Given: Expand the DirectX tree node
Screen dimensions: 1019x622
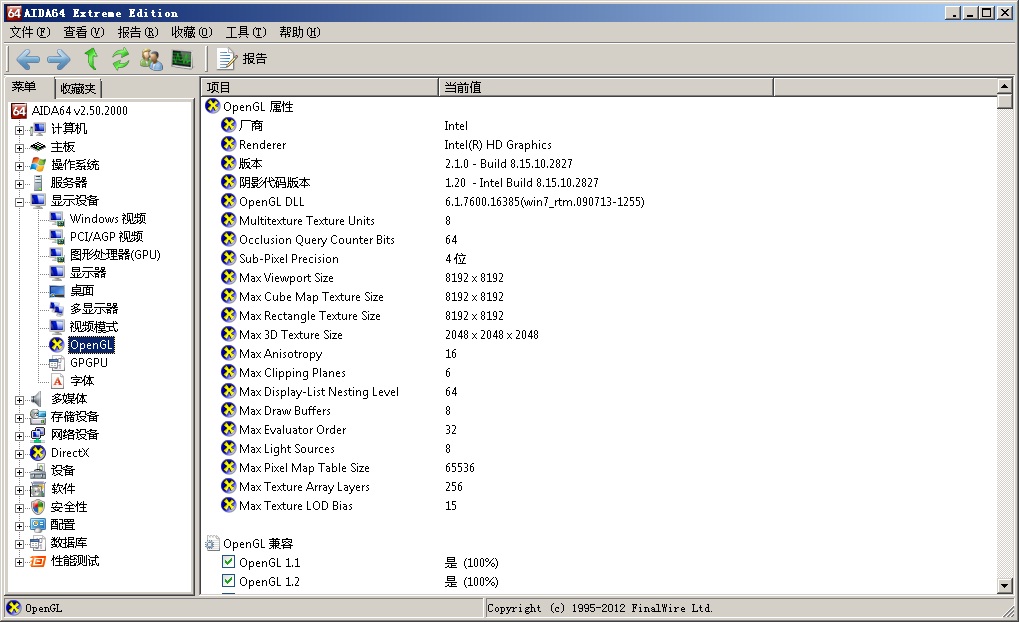Looking at the screenshot, I should (19, 454).
